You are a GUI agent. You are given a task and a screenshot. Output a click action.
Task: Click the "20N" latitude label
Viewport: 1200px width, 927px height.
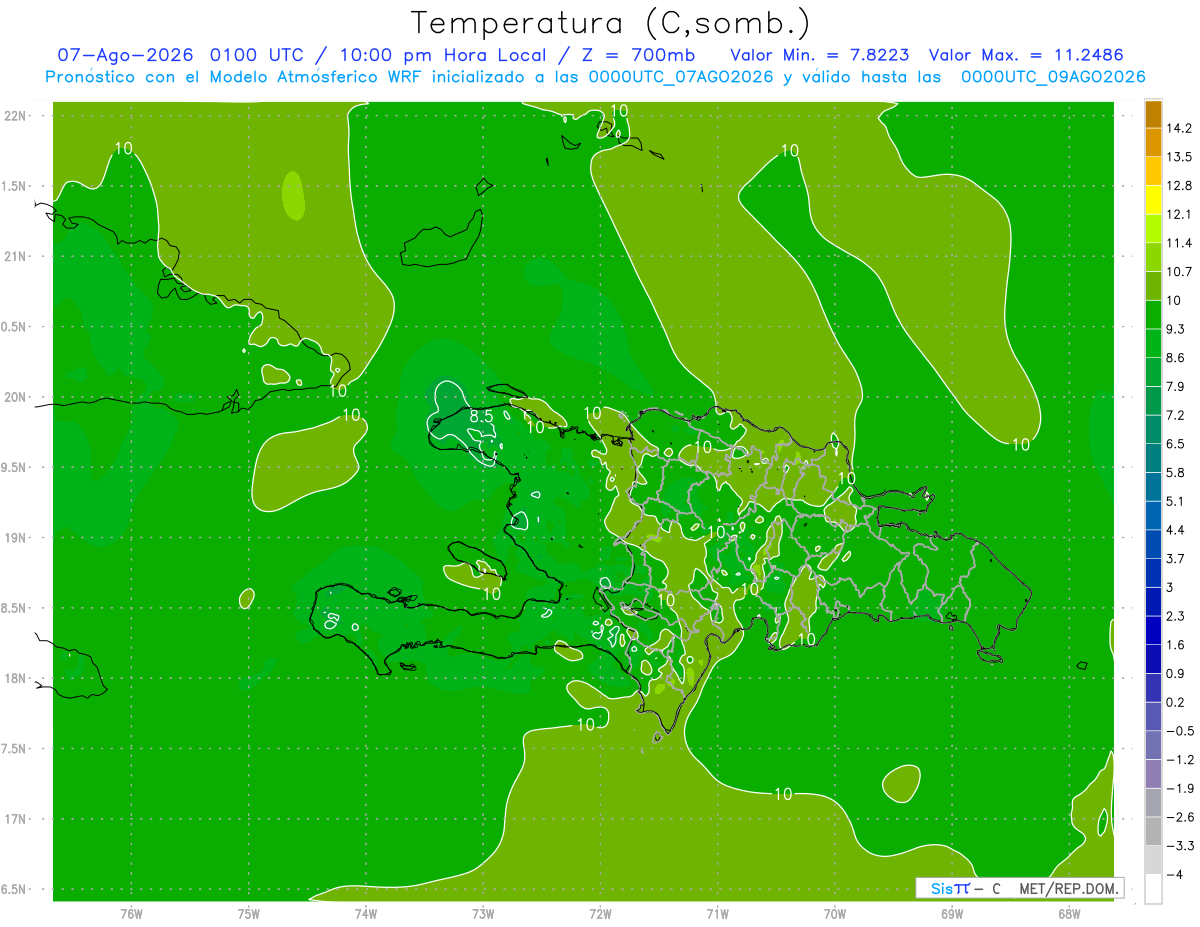(x=15, y=397)
